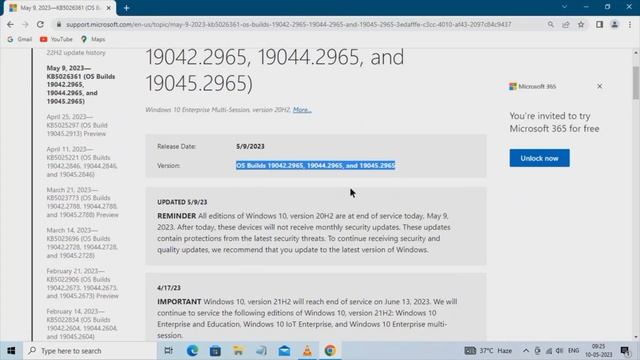Click the 4/17/23 date heading
Viewport: 640px width, 360px height.
[169, 288]
